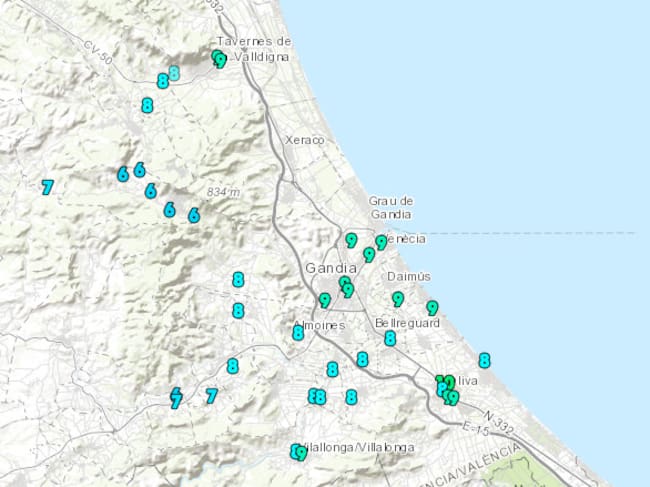Click the Daimús town label
The image size is (650, 487).
(x=408, y=275)
